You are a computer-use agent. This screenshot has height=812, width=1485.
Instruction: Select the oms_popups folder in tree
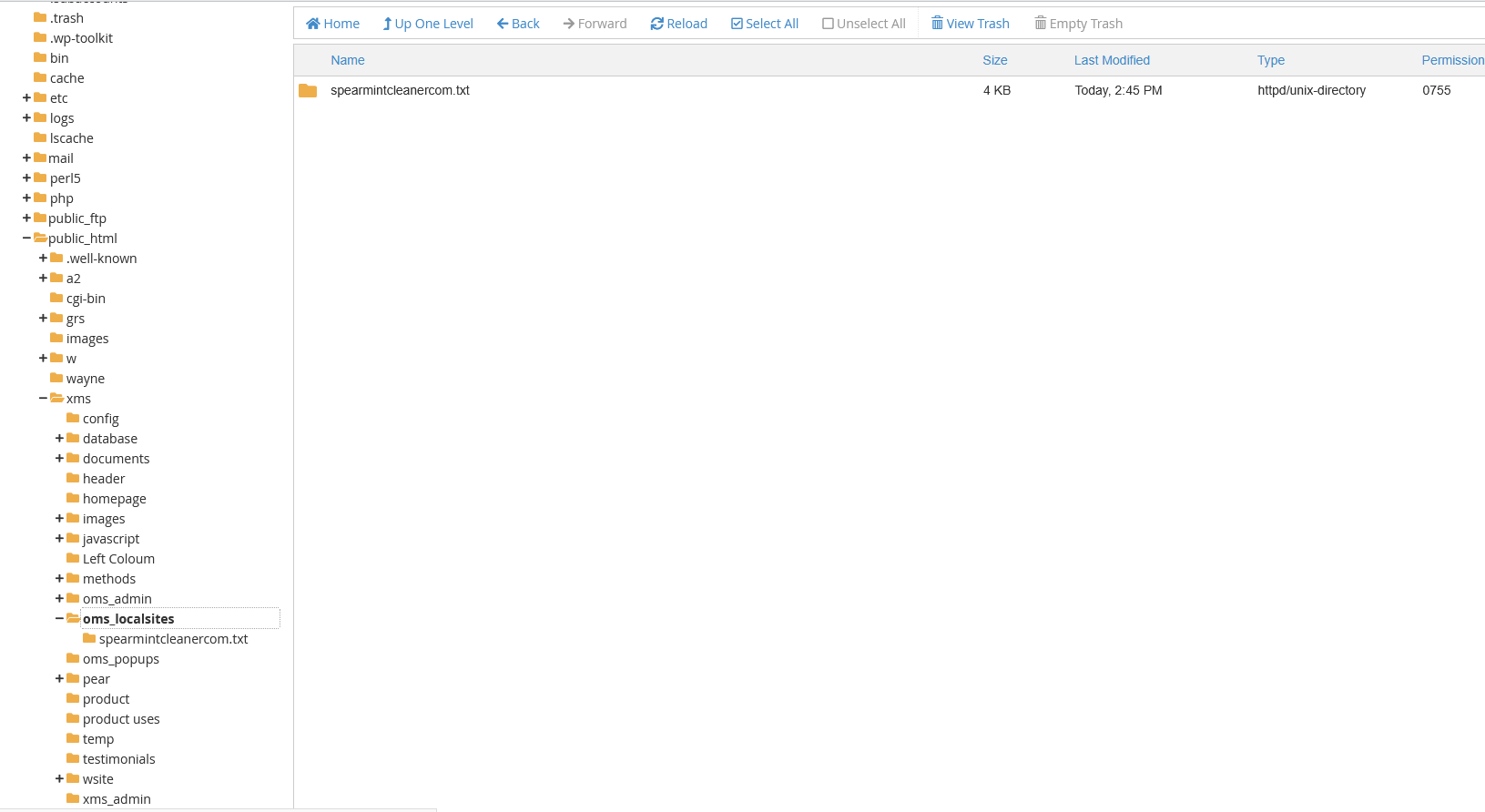coord(120,659)
